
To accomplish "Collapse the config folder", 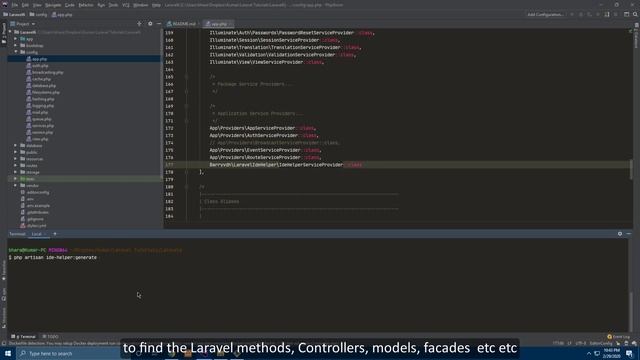I will [16, 52].
